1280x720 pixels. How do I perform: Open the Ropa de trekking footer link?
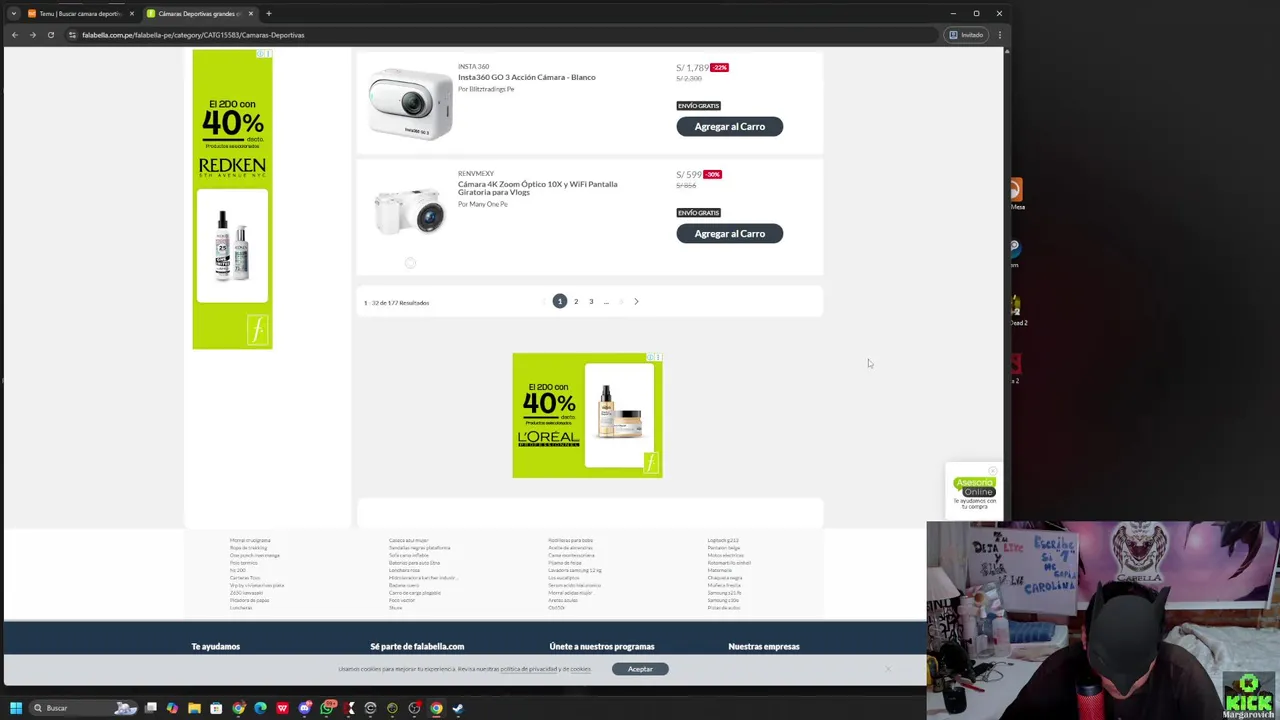click(248, 548)
